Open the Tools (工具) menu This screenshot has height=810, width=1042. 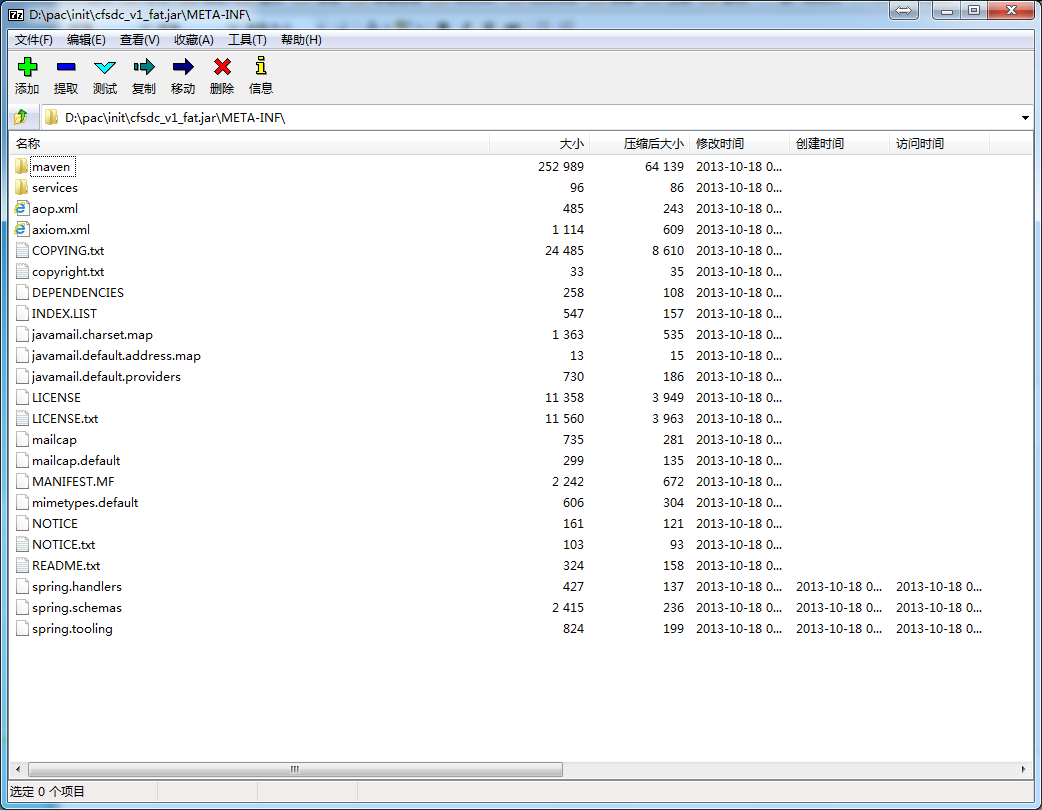click(x=247, y=40)
